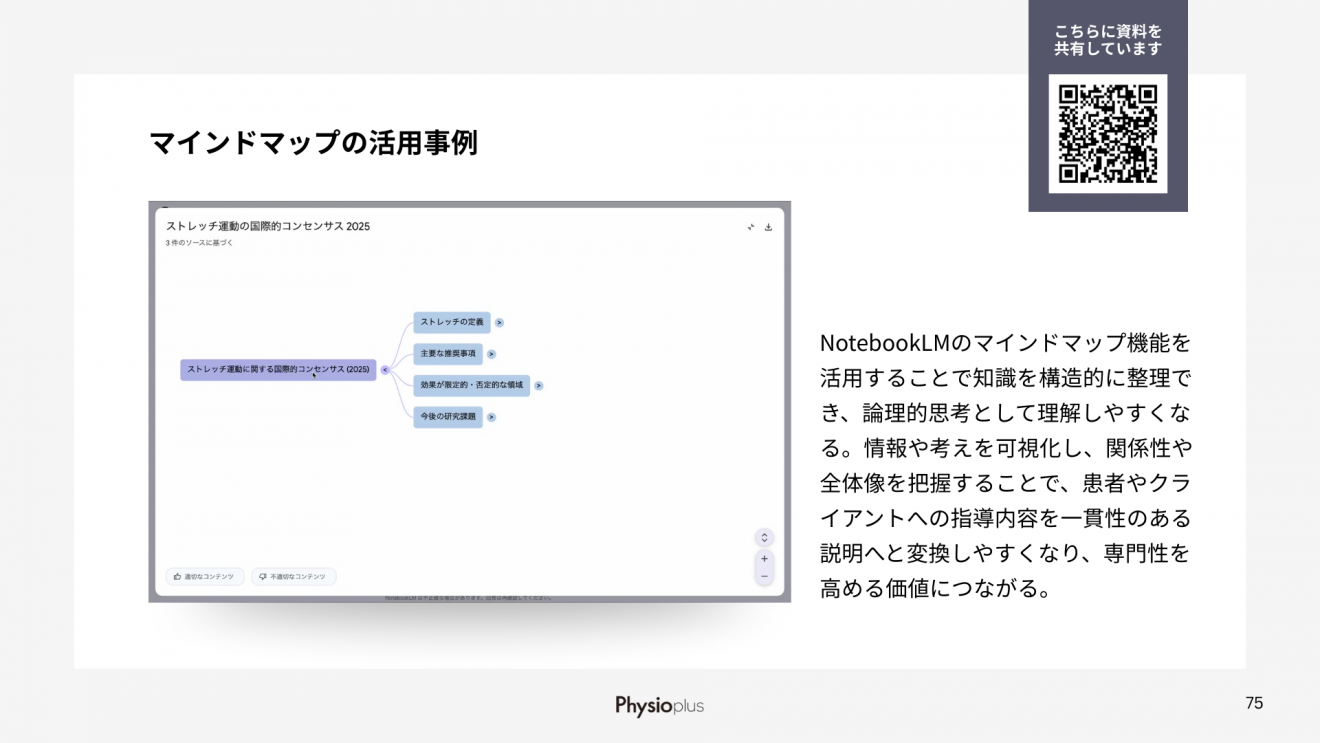Expand the 今後の研究課題 node arrow
This screenshot has width=1320, height=743.
click(x=491, y=417)
